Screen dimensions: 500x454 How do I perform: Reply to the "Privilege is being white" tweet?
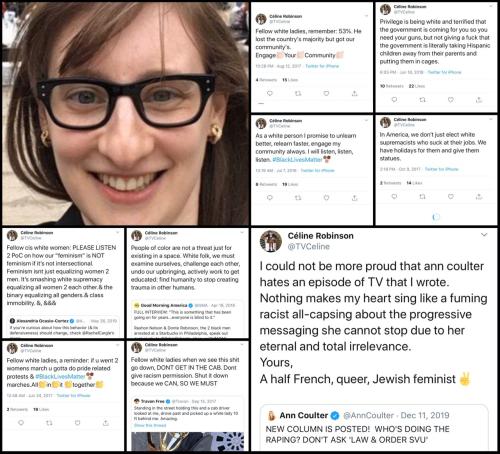pyautogui.click(x=394, y=100)
